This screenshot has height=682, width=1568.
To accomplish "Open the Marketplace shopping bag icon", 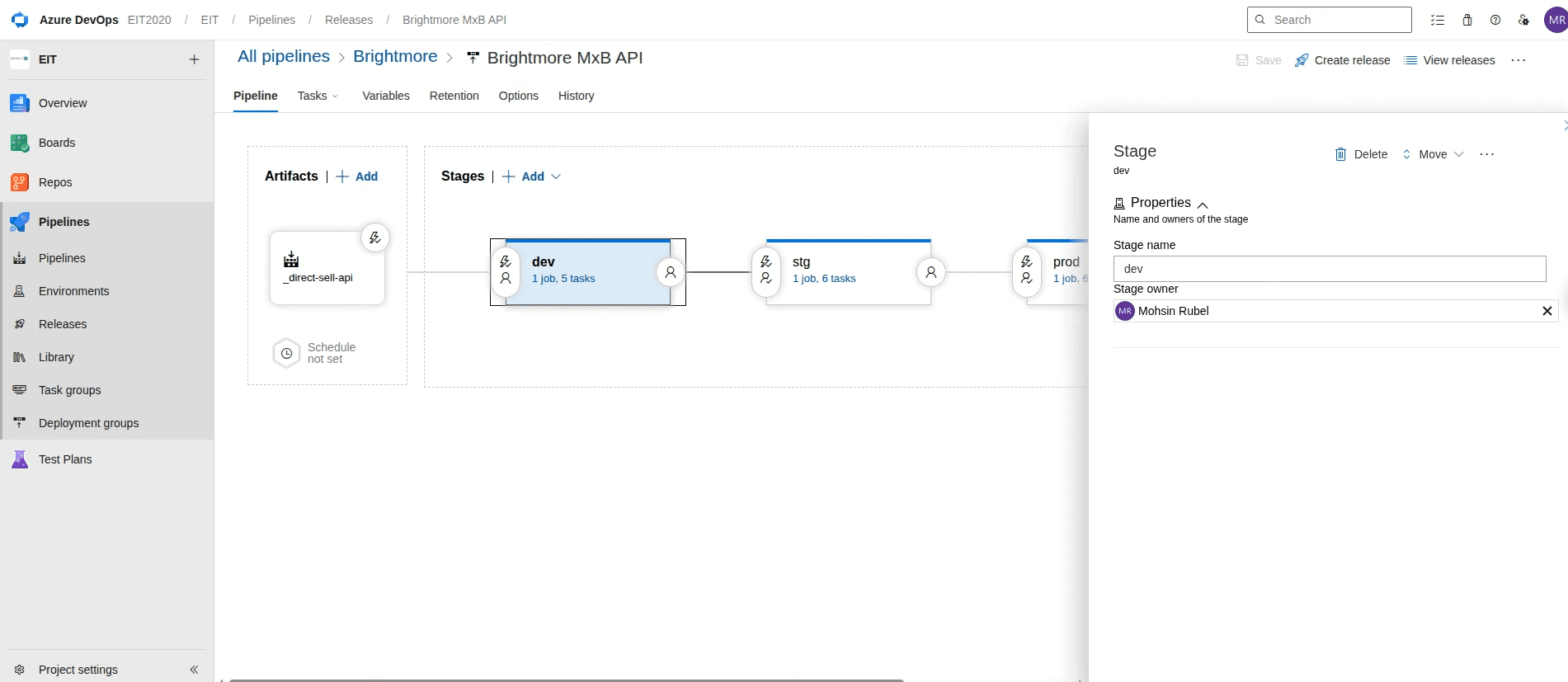I will [x=1467, y=20].
